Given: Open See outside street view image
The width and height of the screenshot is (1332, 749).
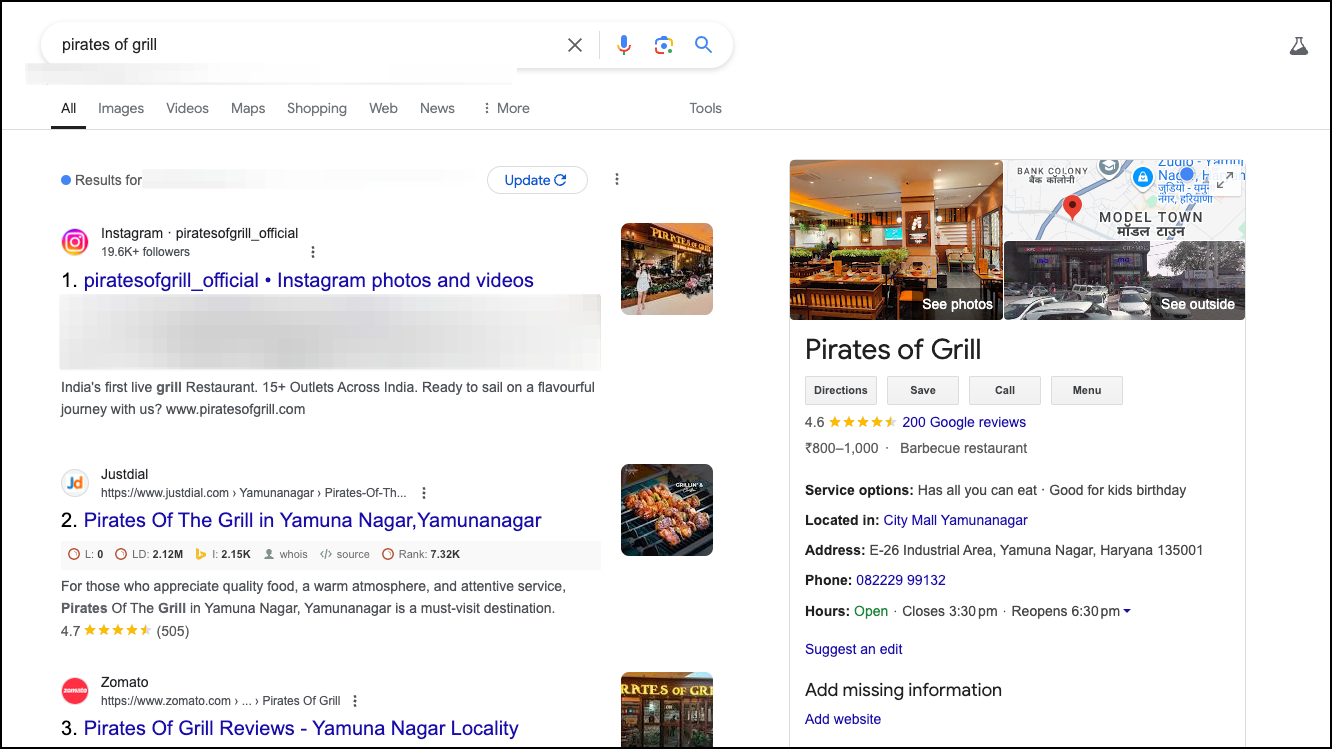Looking at the screenshot, I should tap(1125, 281).
